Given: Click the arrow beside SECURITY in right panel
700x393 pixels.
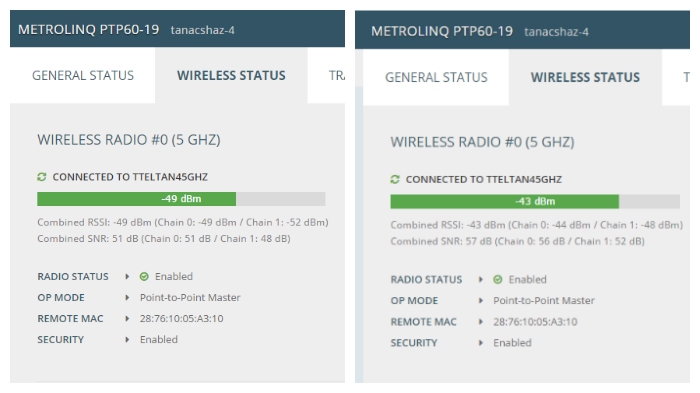Looking at the screenshot, I should 481,343.
